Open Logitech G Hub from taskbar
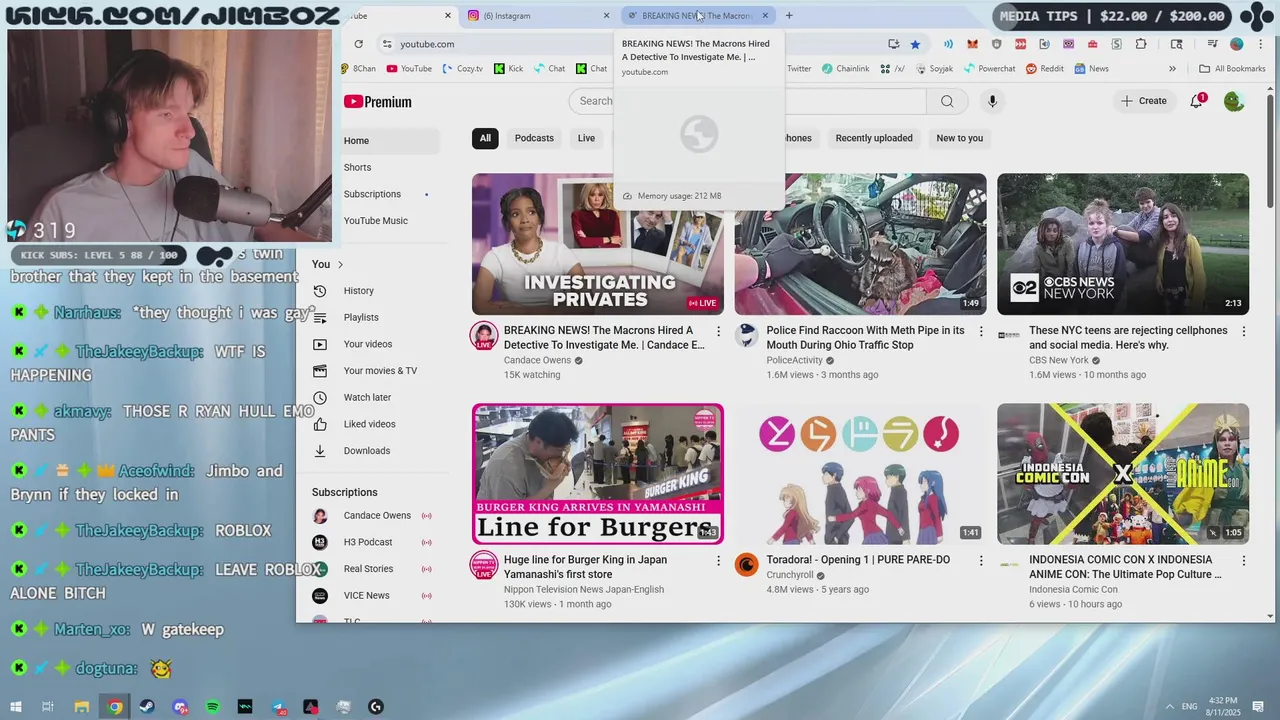 click(x=376, y=707)
